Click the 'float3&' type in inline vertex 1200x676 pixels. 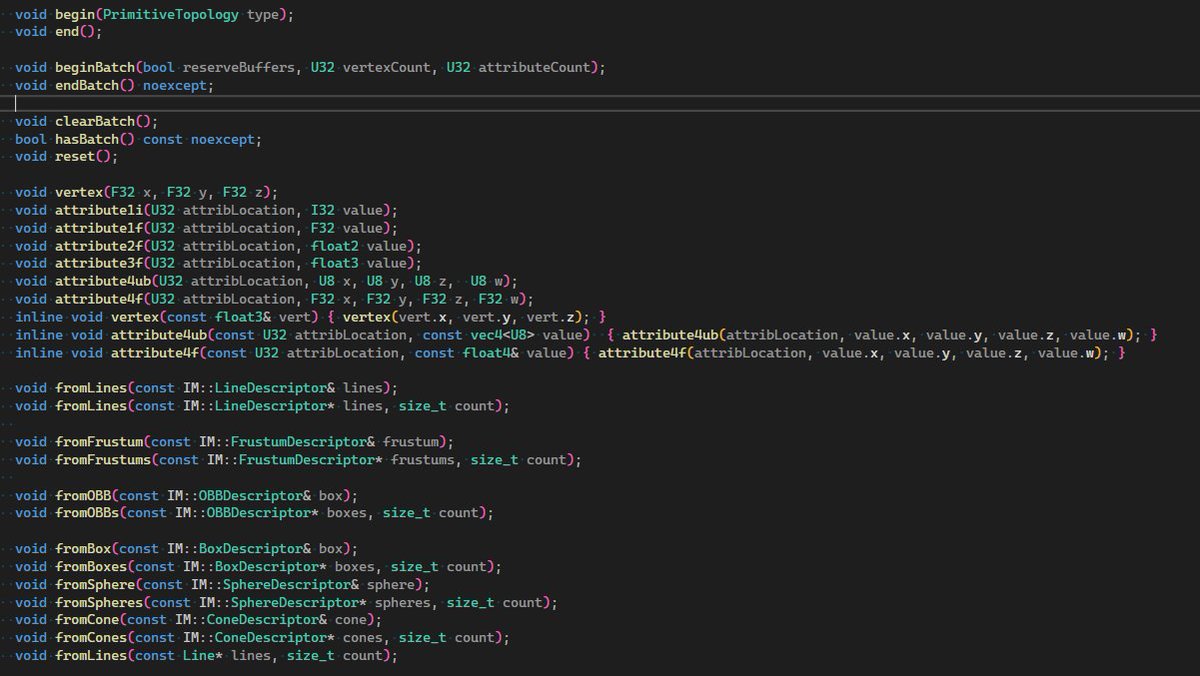(242, 317)
